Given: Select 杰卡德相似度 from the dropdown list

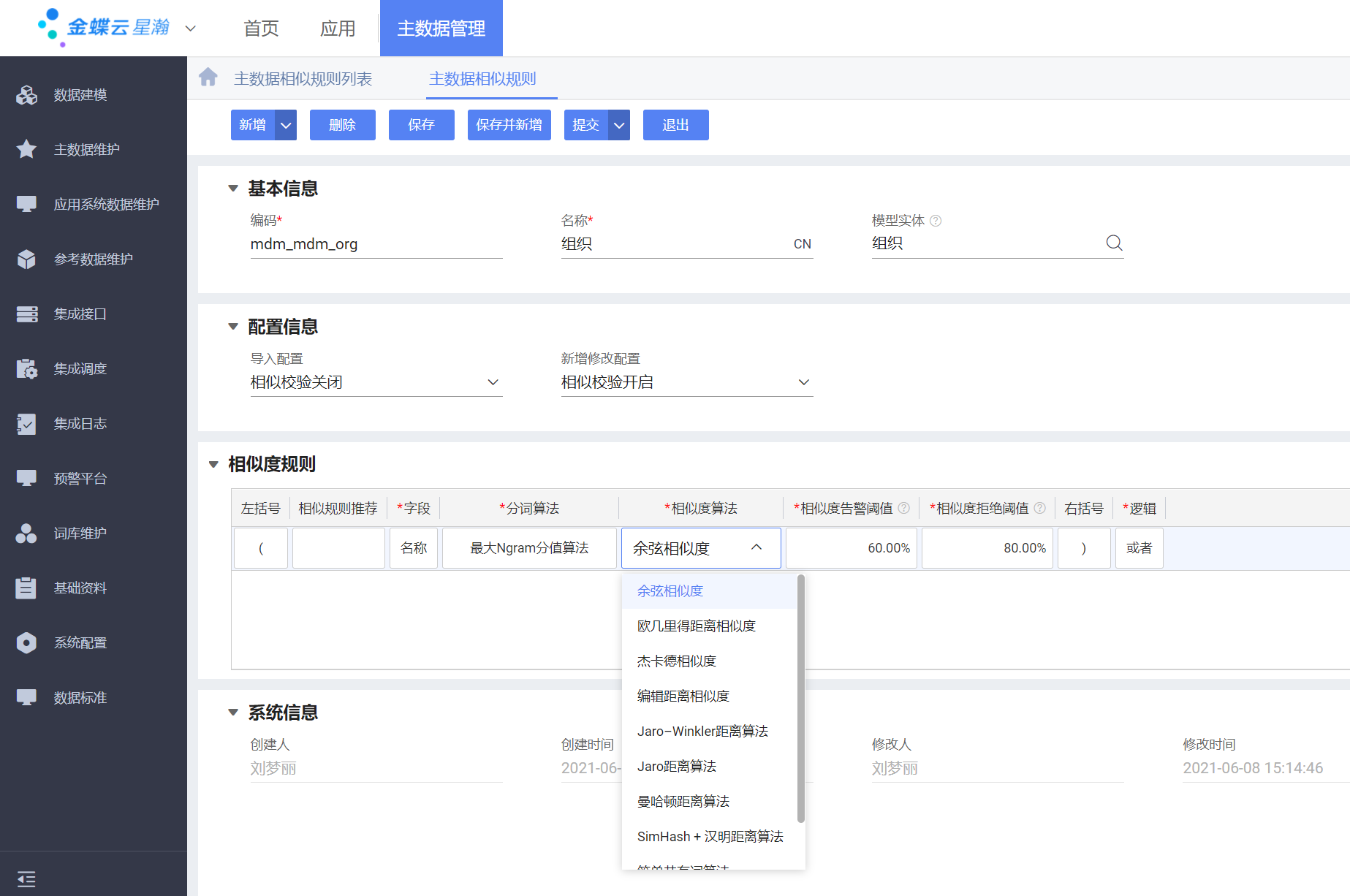Looking at the screenshot, I should [677, 661].
